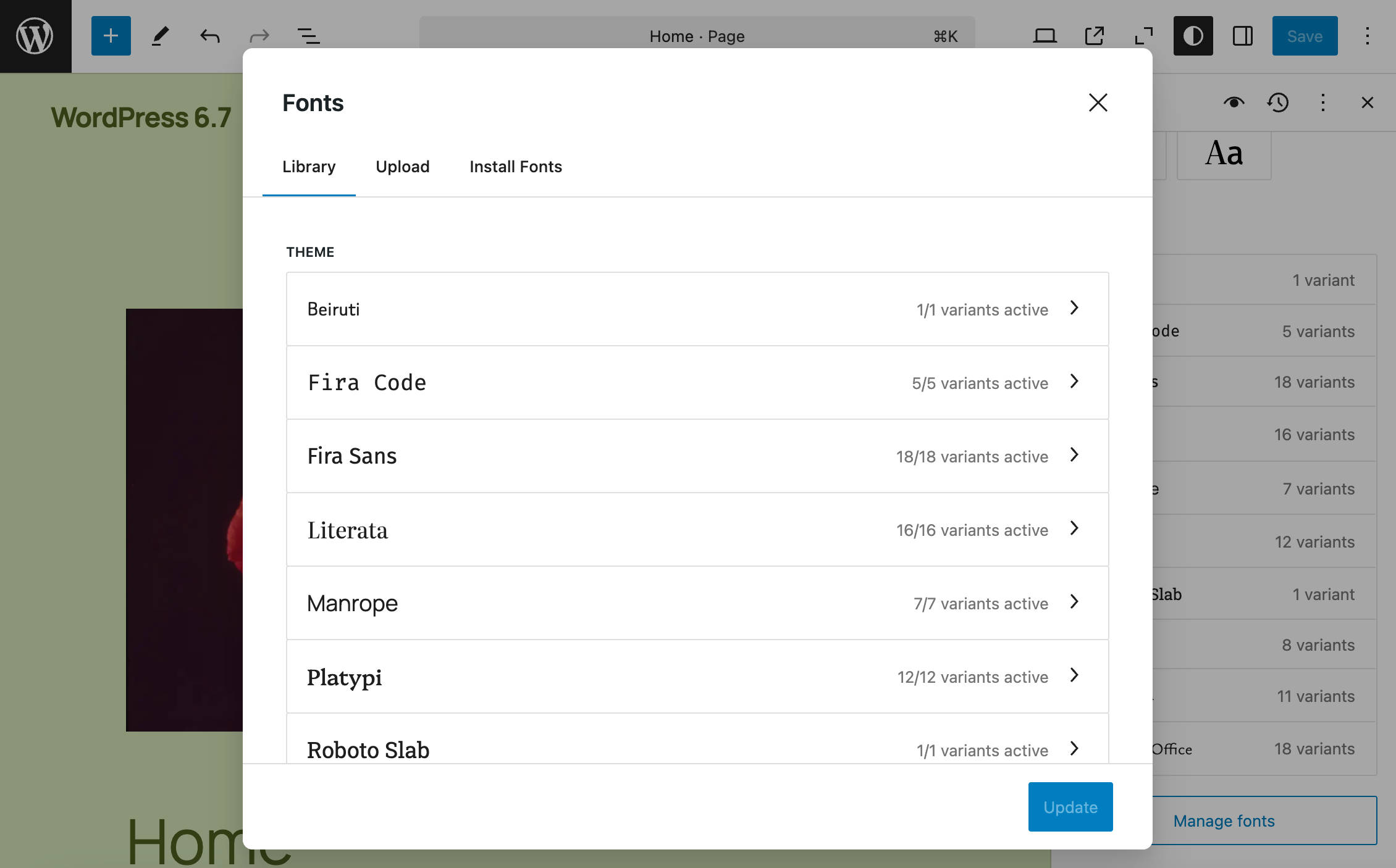The width and height of the screenshot is (1396, 868).
Task: Expand the Fira Code font variants
Action: point(1075,382)
